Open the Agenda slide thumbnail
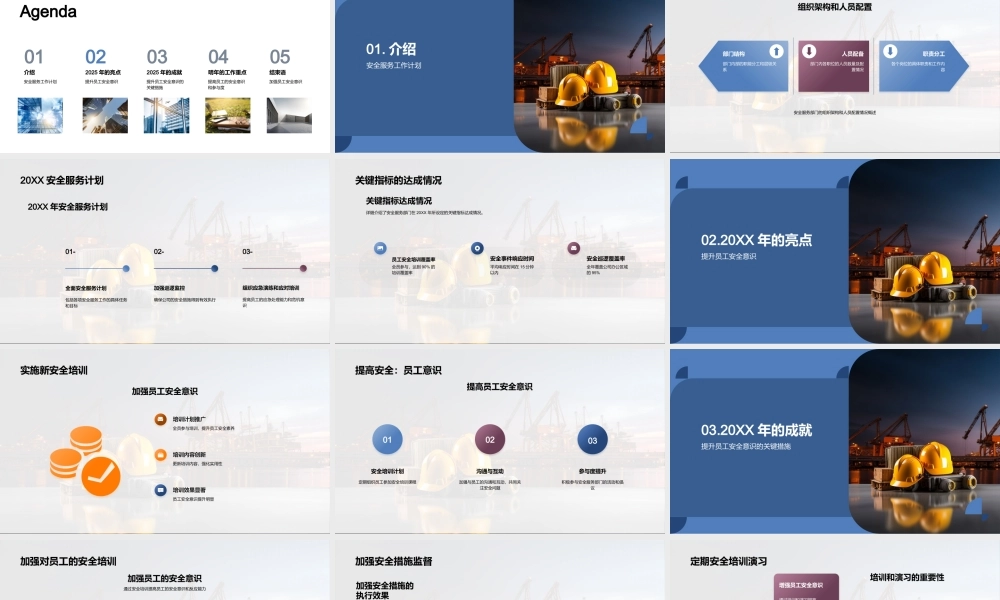 (x=165, y=76)
